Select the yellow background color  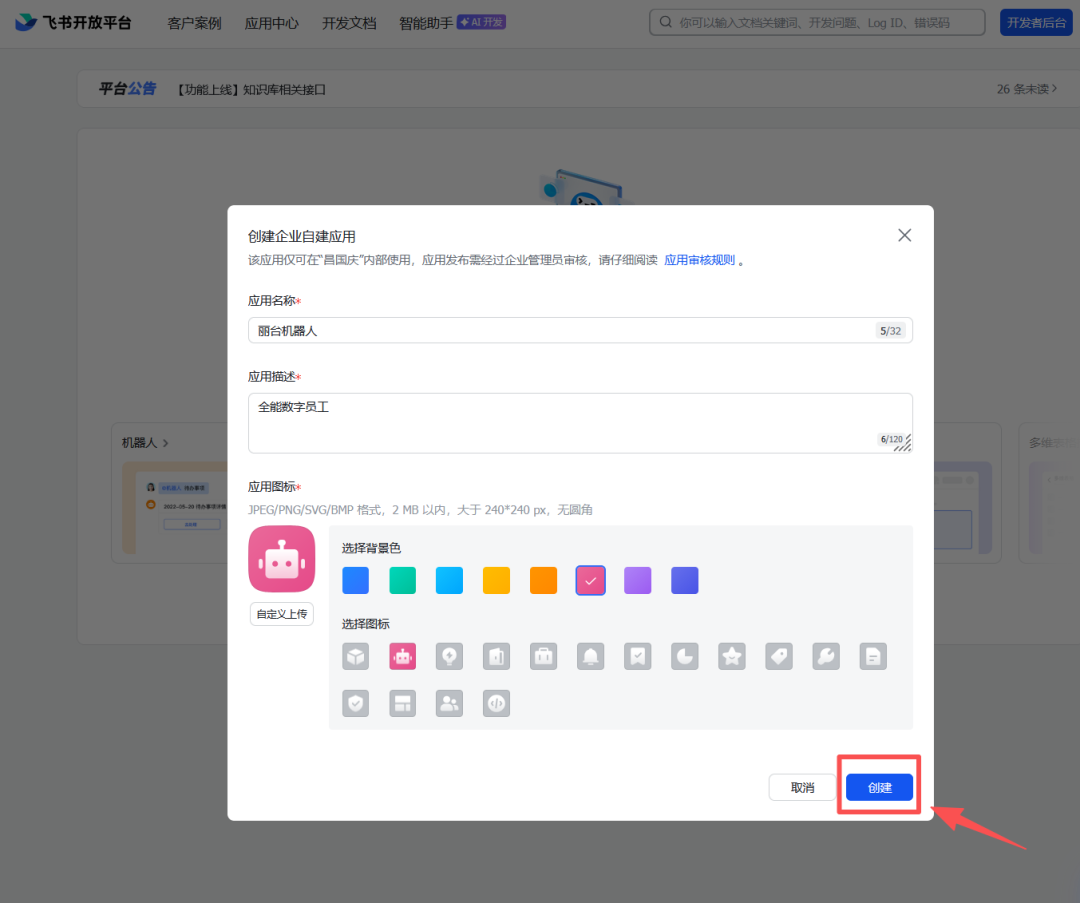coord(497,581)
